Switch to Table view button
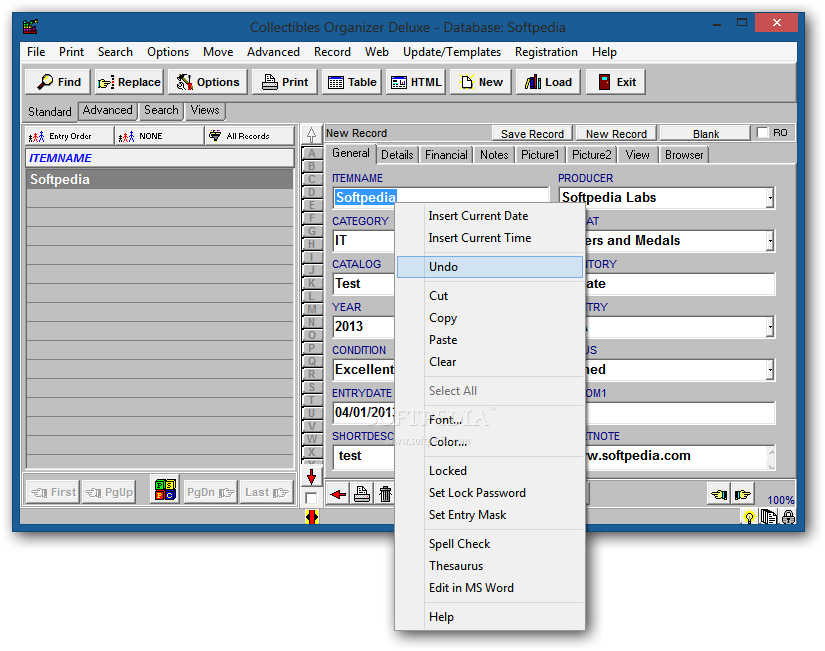This screenshot has width=825, height=651. coord(351,82)
